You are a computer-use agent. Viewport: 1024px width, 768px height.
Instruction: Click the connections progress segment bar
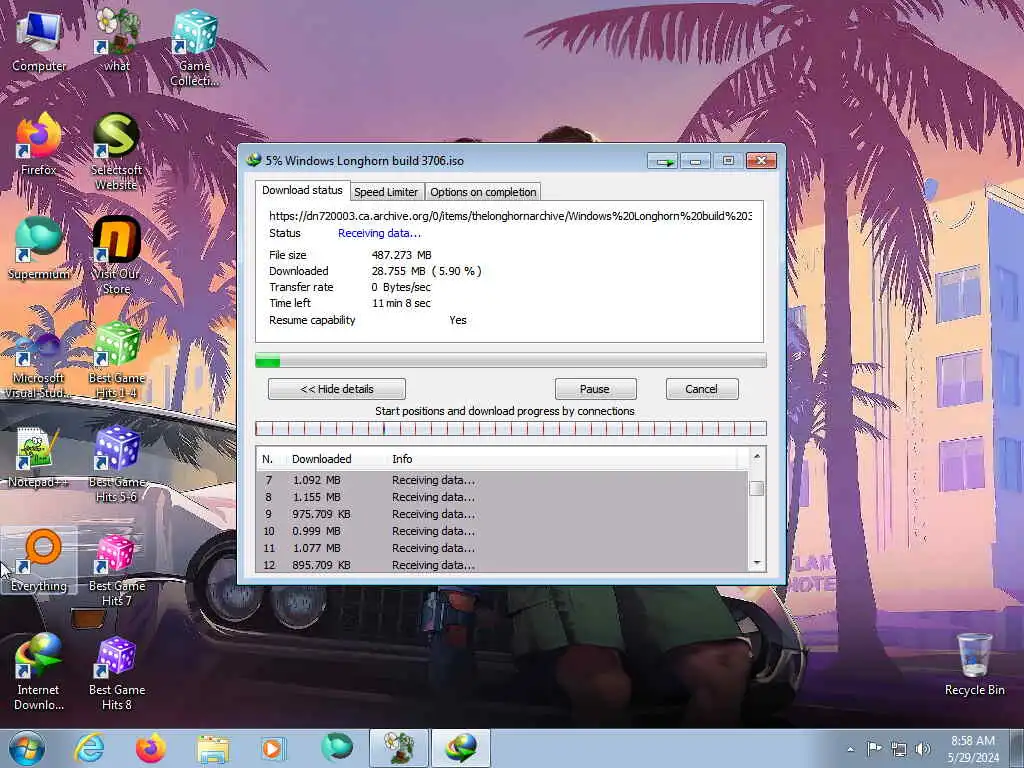click(x=510, y=428)
